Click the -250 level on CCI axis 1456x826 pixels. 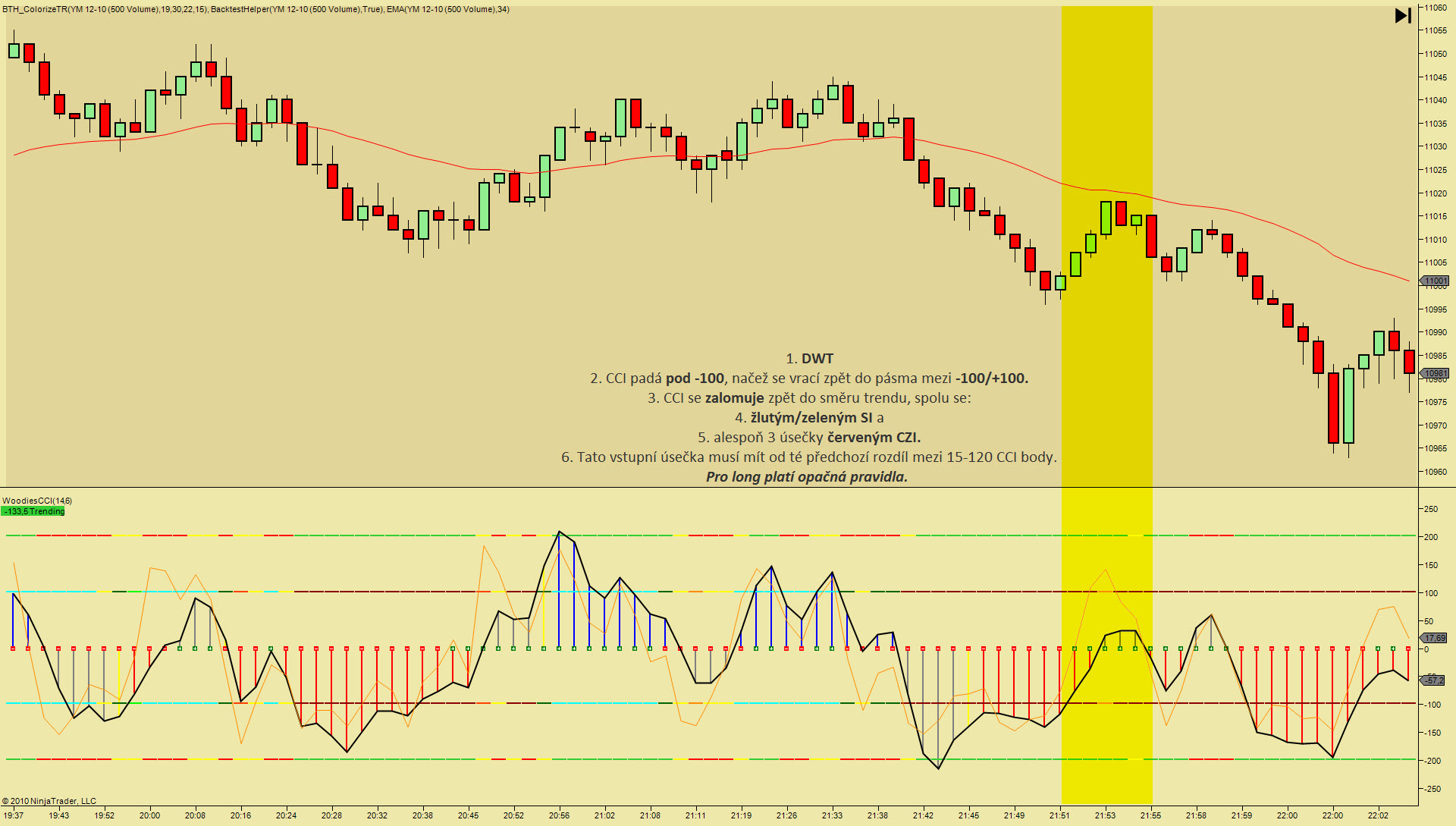click(x=1431, y=790)
